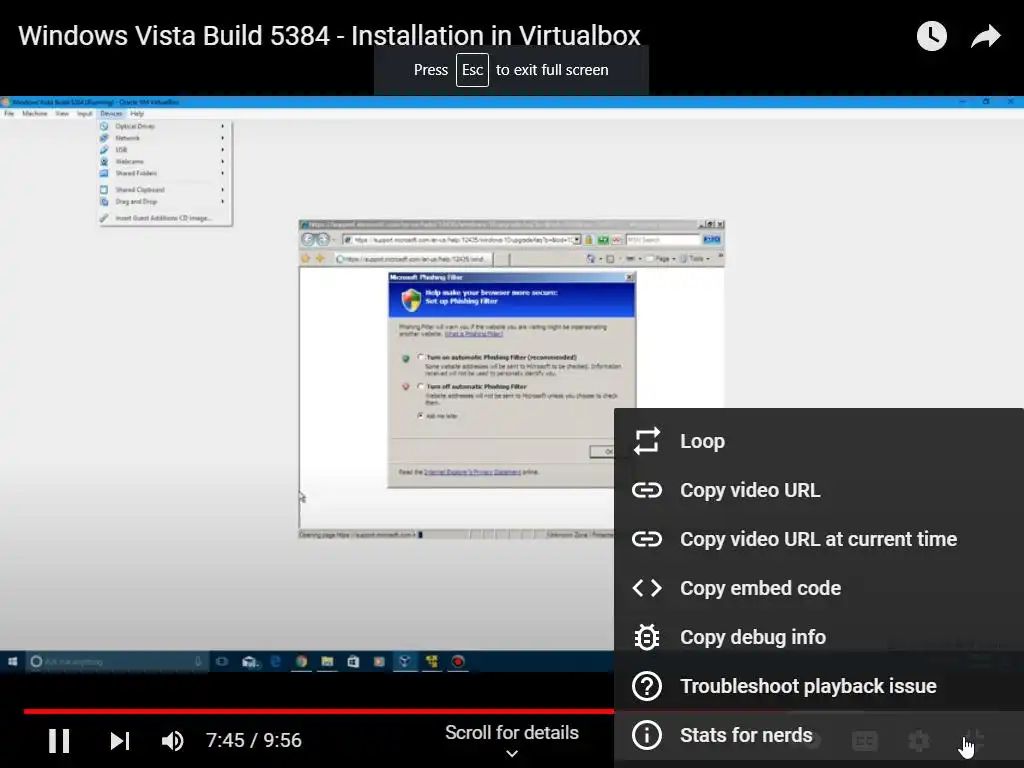The image size is (1024, 768).
Task: Select Loop in the context menu
Action: pyautogui.click(x=818, y=441)
